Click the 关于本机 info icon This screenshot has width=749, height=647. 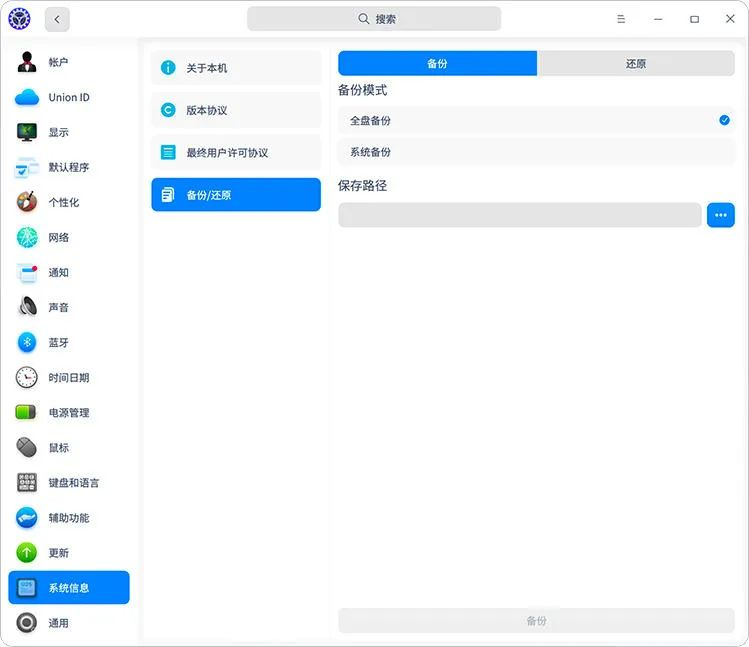(168, 68)
